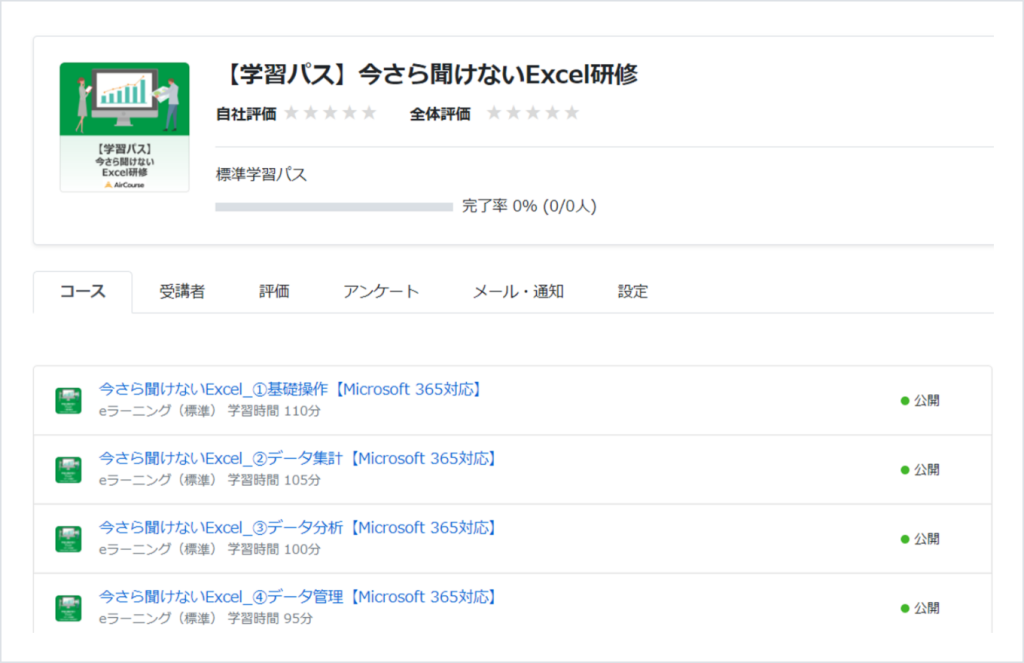This screenshot has width=1024, height=663.
Task: Open the ①基礎操作 Excel course link
Action: (x=292, y=389)
